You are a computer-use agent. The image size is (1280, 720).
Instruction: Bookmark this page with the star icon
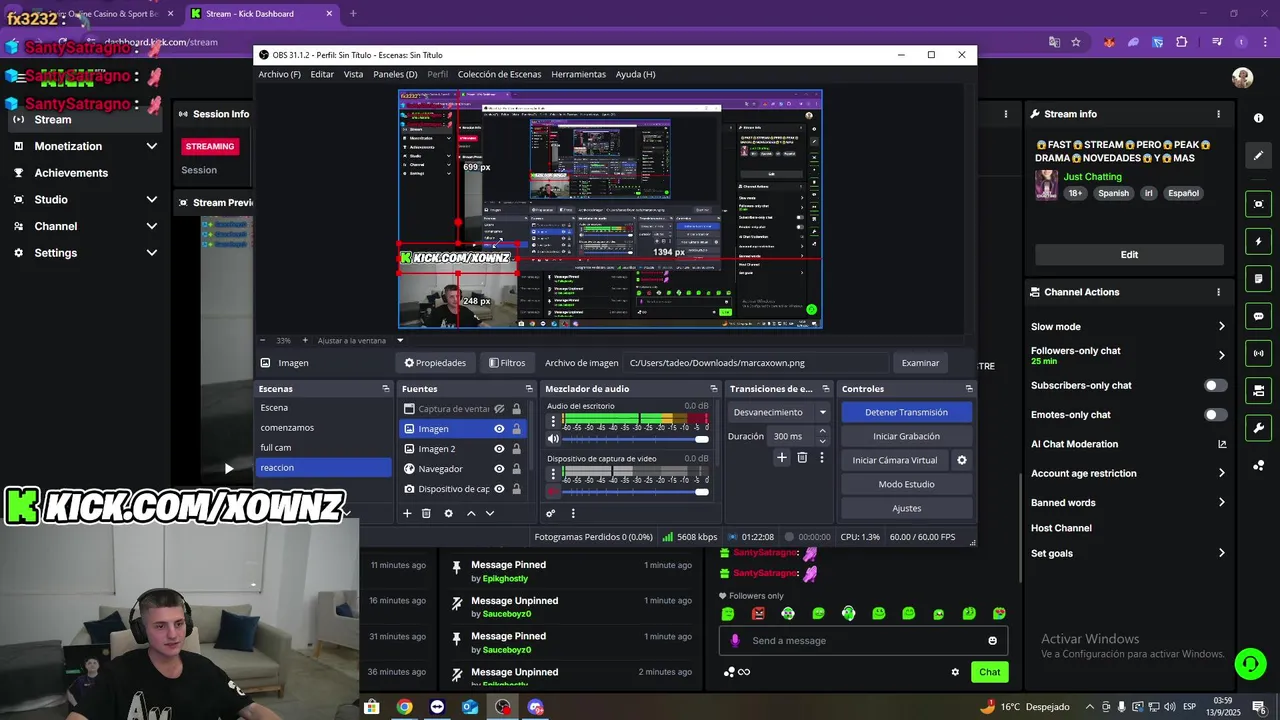pyautogui.click(x=1076, y=42)
